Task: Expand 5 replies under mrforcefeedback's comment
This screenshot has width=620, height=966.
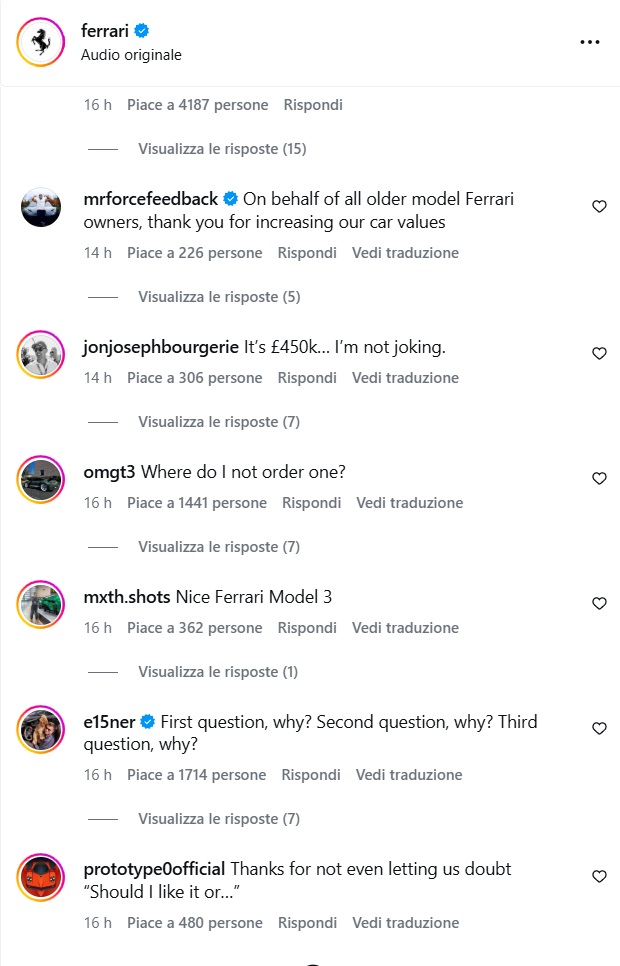Action: [x=219, y=297]
